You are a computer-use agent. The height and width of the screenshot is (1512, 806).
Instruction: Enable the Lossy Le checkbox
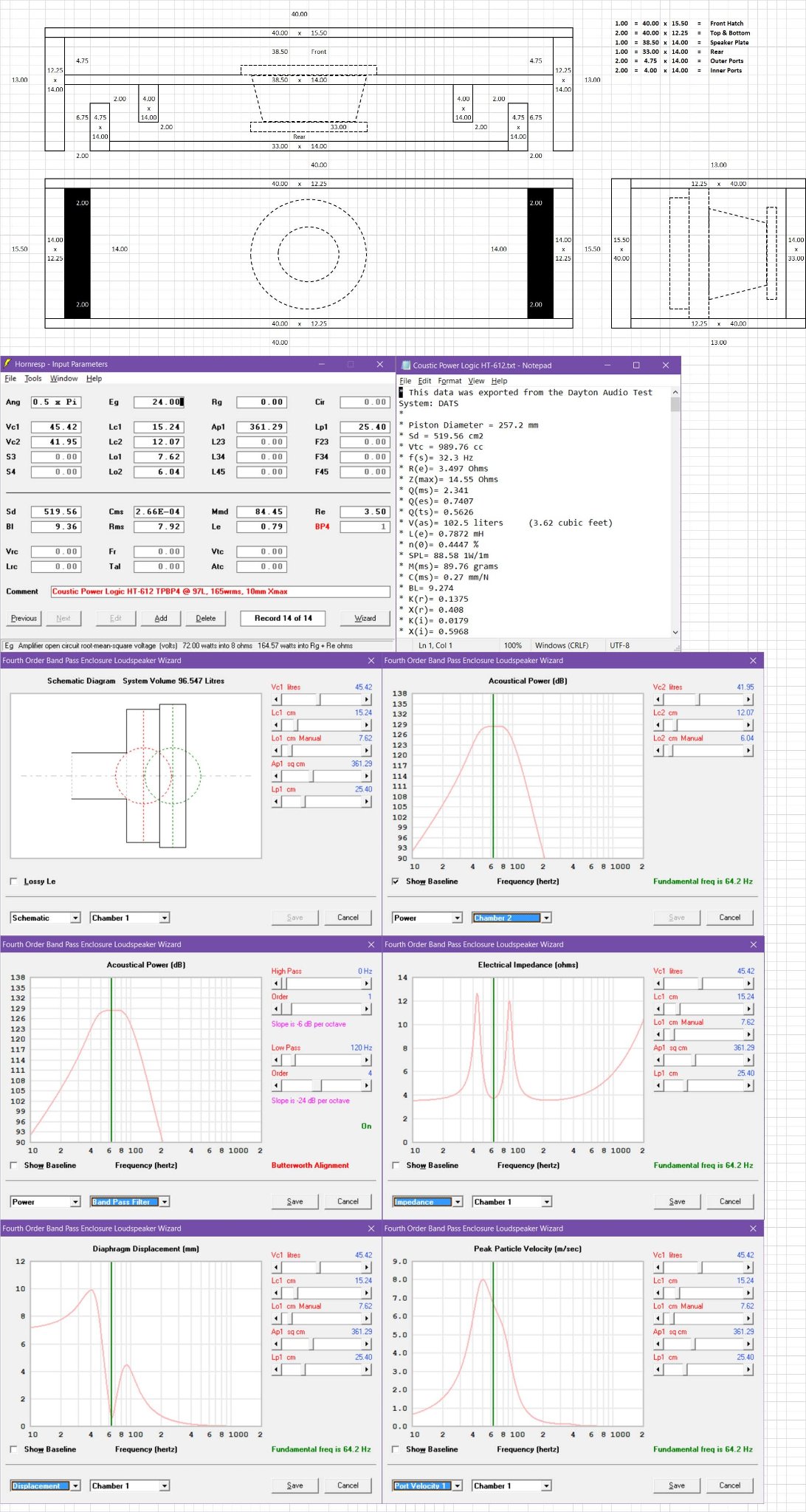click(14, 882)
